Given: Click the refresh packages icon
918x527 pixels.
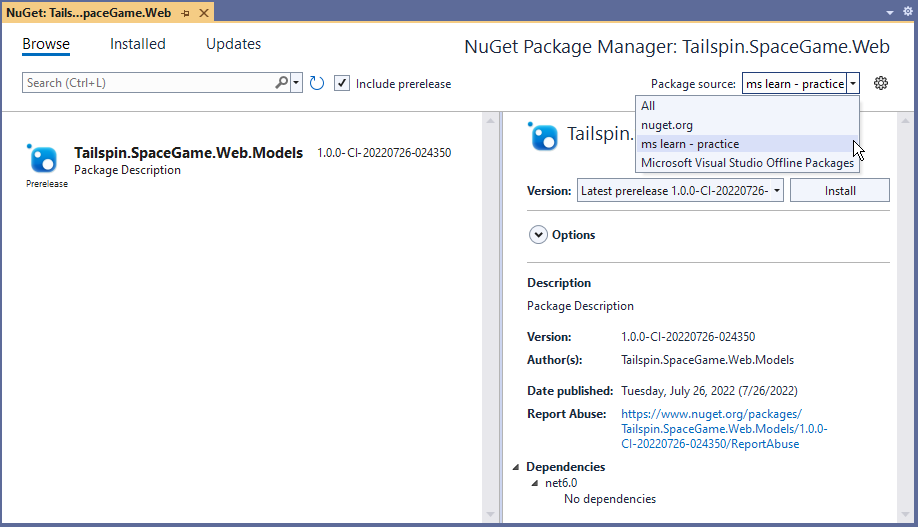Looking at the screenshot, I should 317,83.
